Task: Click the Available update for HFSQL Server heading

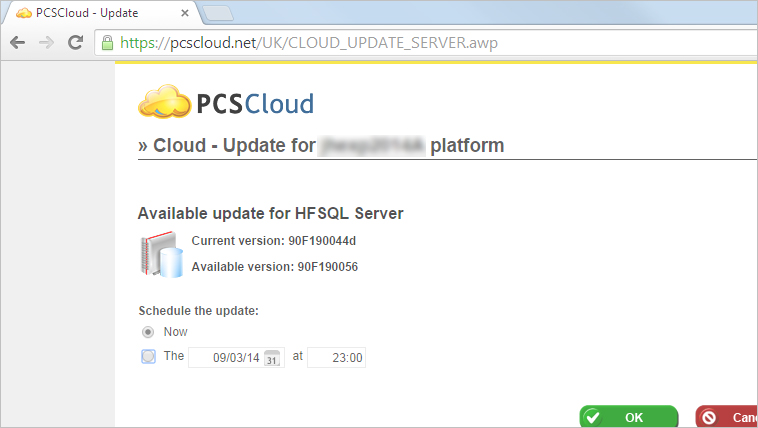Action: [271, 213]
